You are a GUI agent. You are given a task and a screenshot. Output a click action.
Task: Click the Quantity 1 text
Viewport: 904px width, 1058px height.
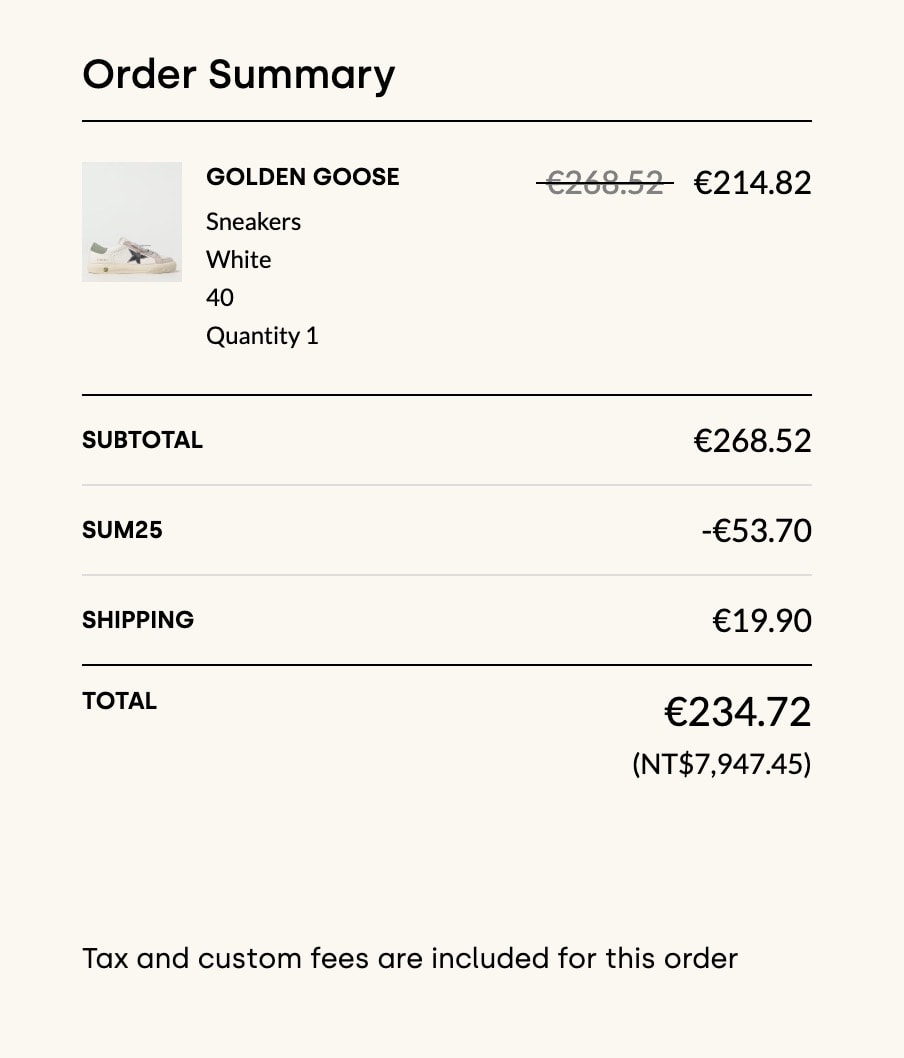click(262, 335)
